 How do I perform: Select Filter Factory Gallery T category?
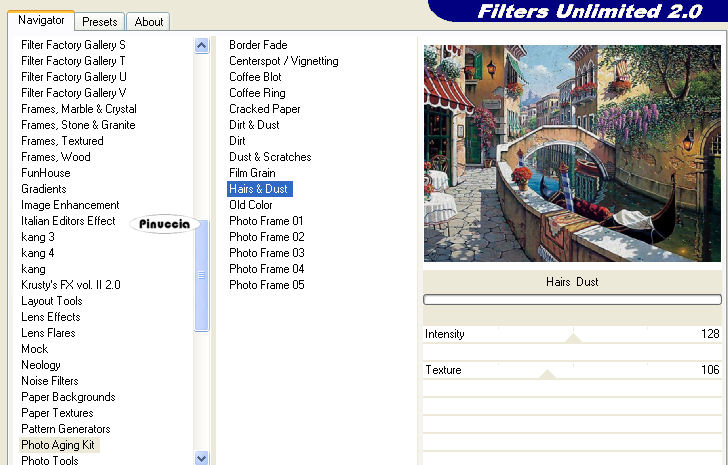[x=73, y=61]
